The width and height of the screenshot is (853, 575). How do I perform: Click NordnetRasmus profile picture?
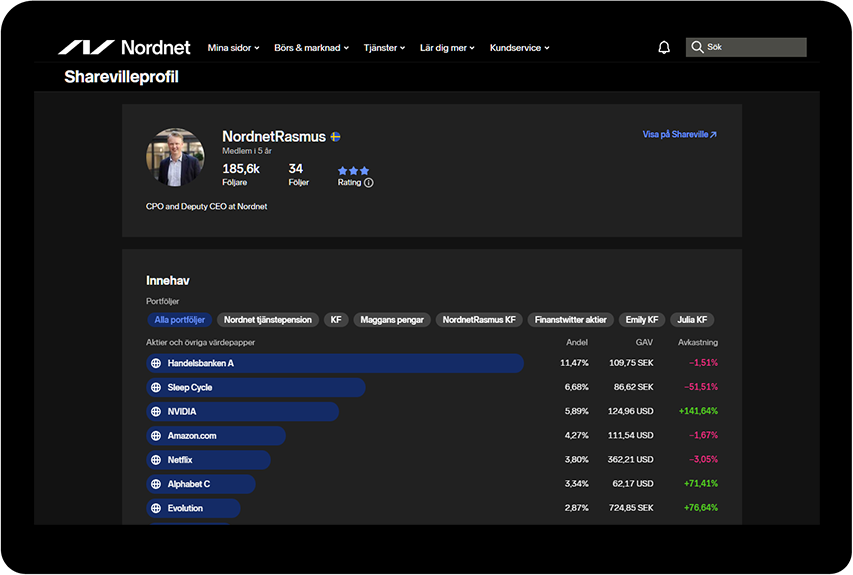point(176,157)
